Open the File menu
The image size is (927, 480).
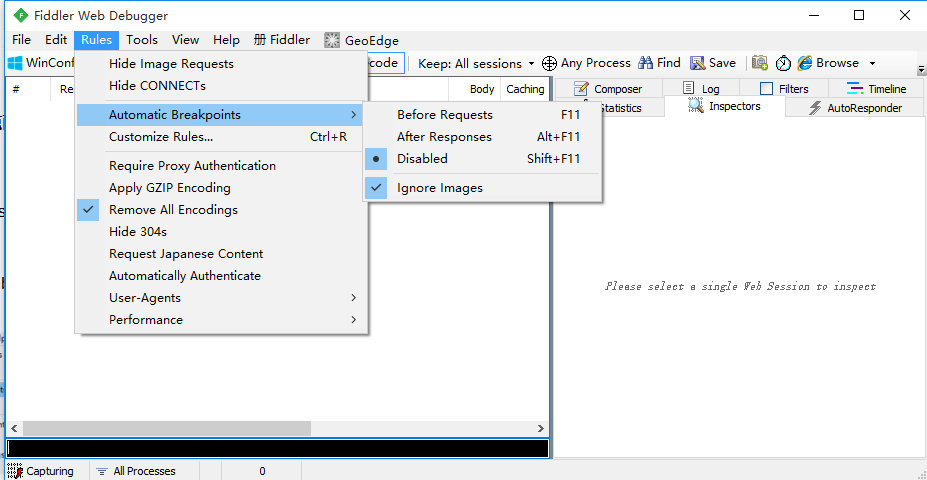tap(21, 40)
